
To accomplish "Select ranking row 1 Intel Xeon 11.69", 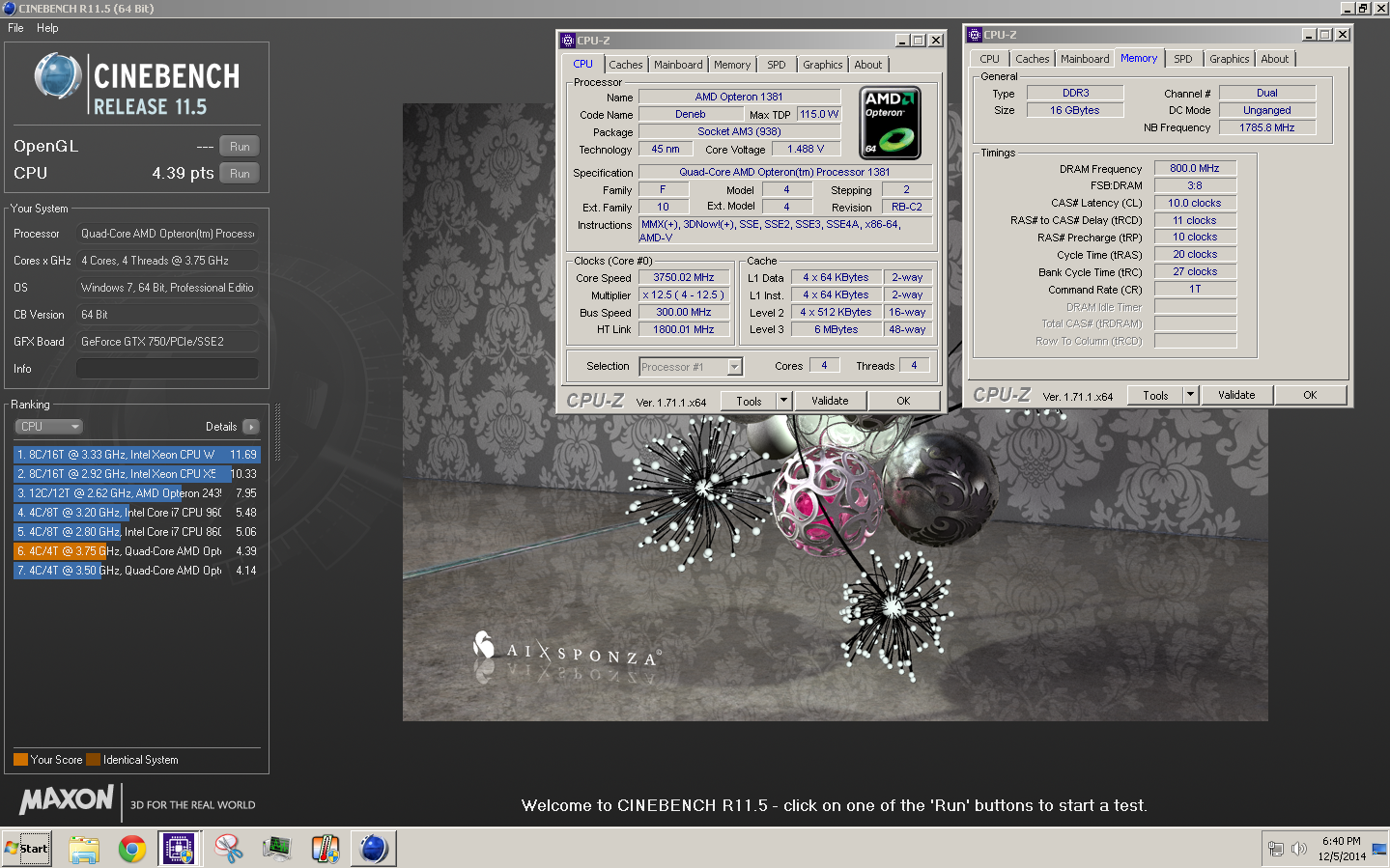I will [137, 455].
